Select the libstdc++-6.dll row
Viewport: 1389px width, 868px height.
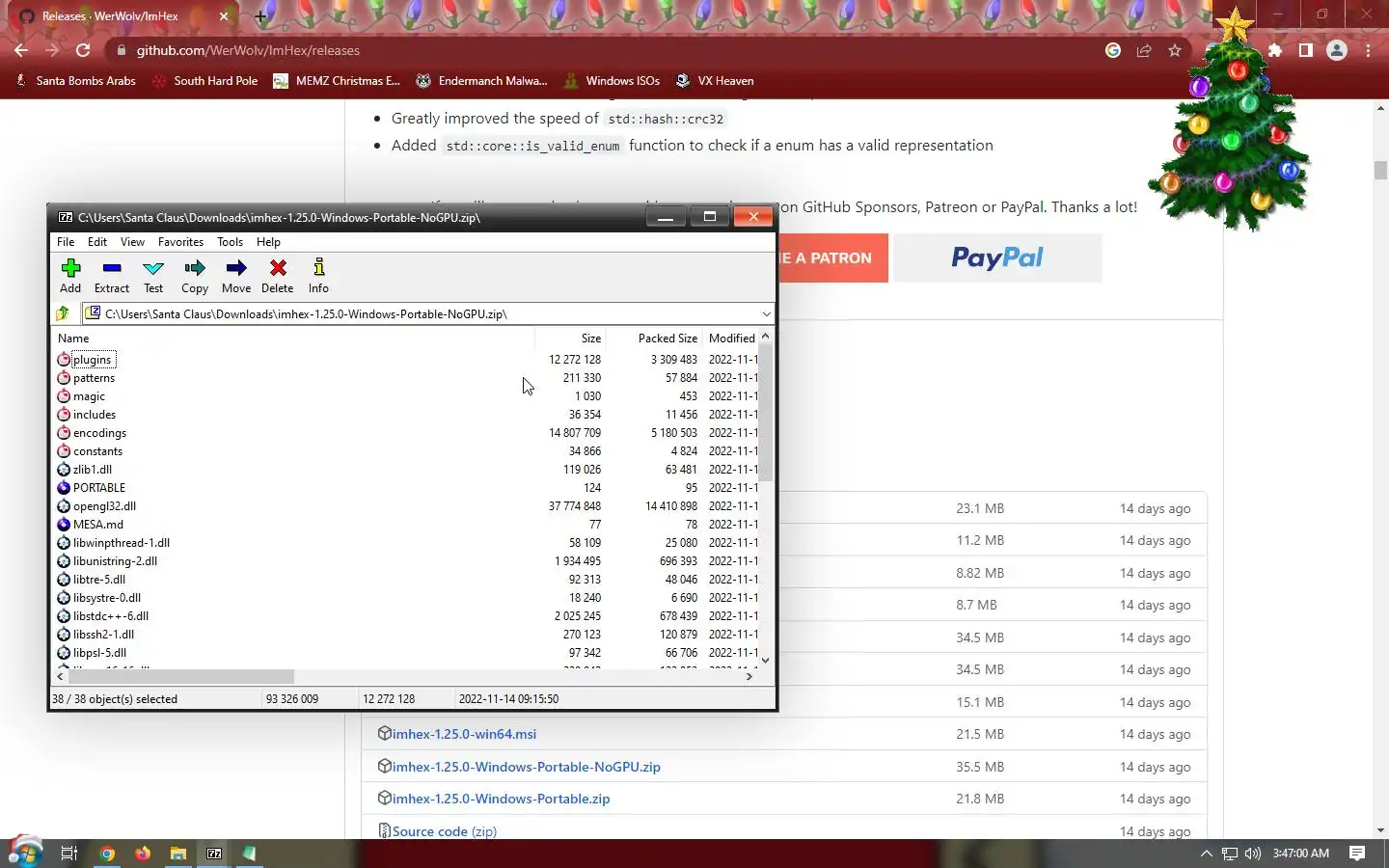click(x=405, y=616)
